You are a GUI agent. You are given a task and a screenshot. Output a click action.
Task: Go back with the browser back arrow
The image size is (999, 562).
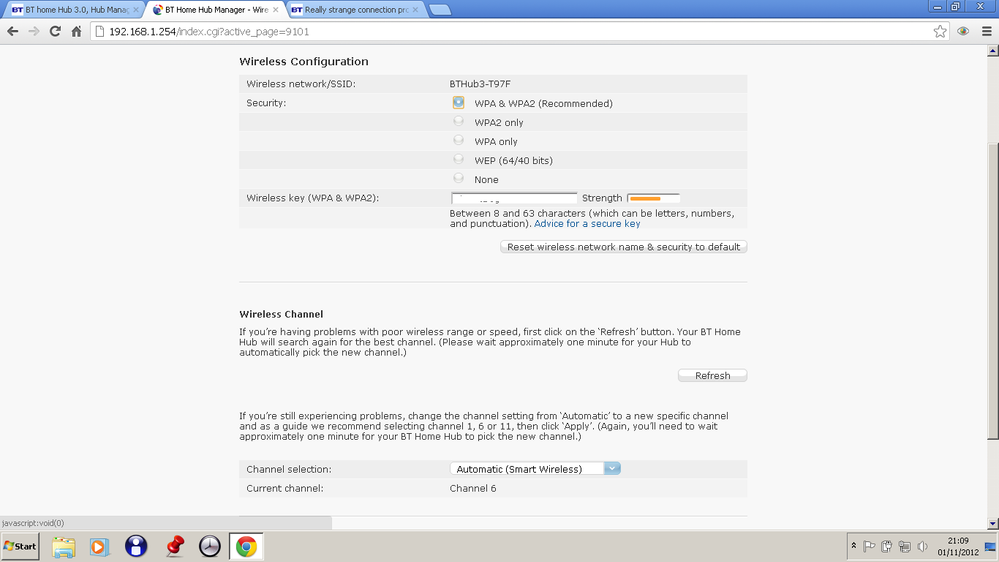click(13, 31)
